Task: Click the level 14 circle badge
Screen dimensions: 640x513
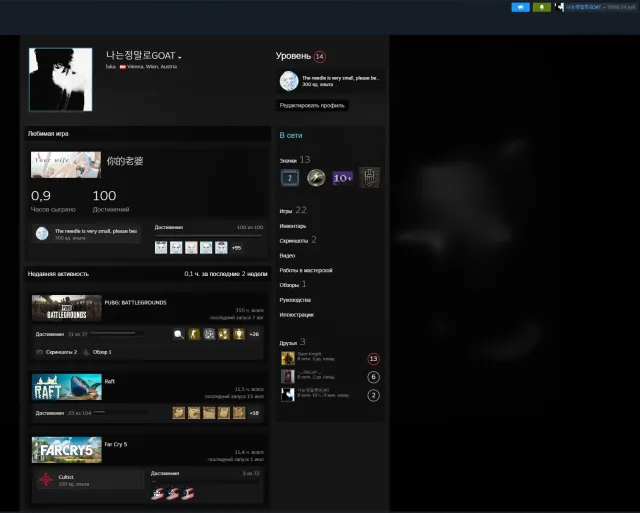Action: tap(320, 56)
